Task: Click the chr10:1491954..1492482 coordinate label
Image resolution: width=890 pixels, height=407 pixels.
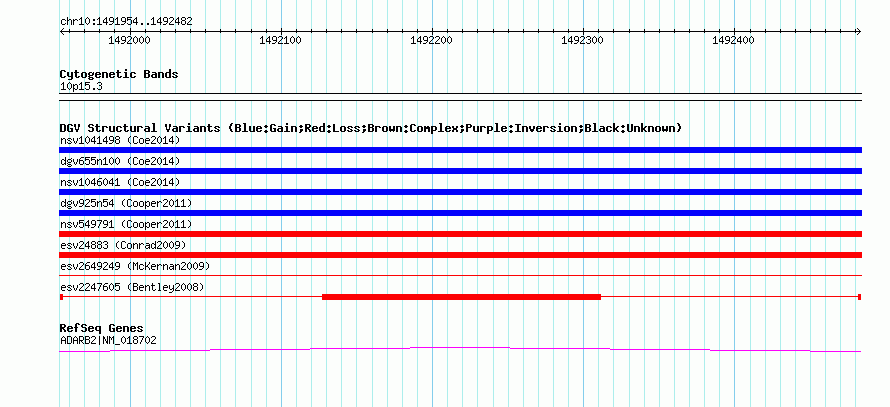Action: (126, 22)
